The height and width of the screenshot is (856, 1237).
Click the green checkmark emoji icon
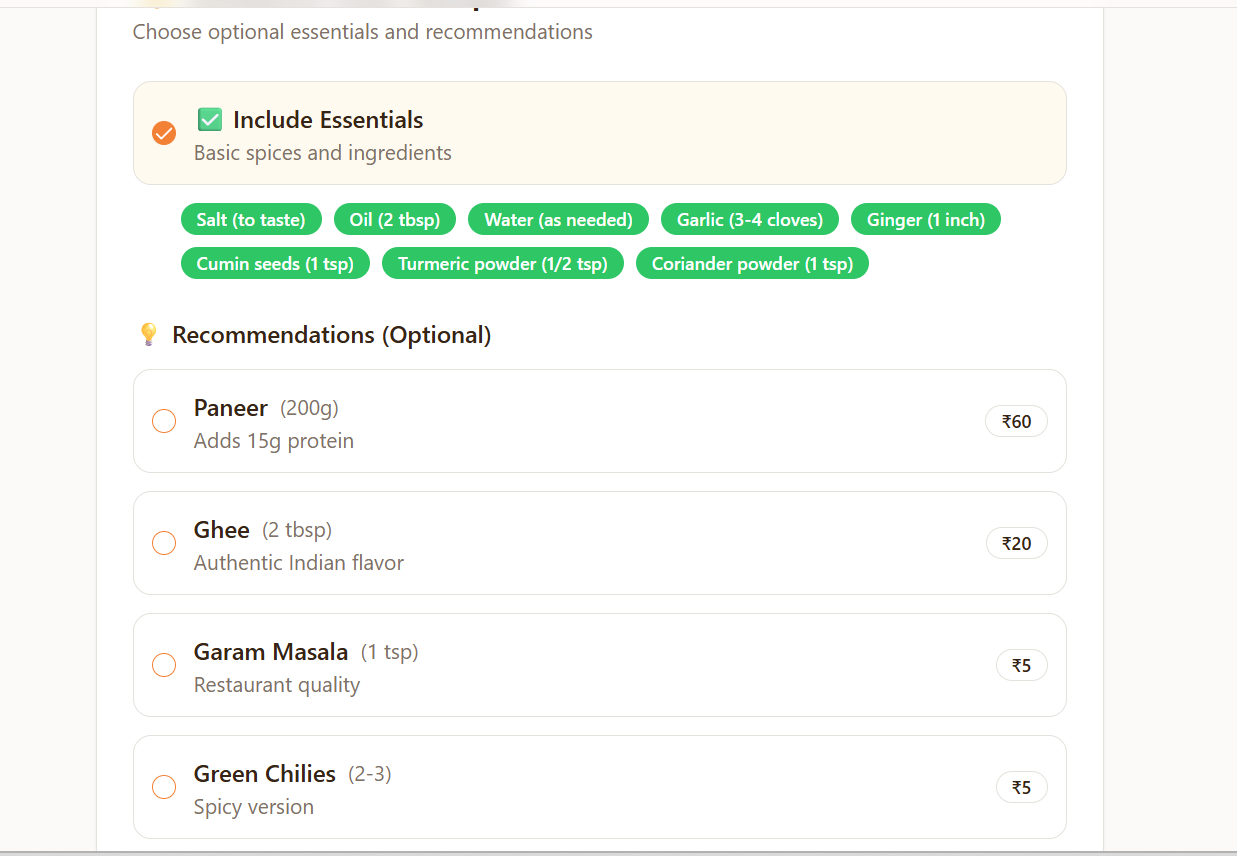click(x=209, y=120)
